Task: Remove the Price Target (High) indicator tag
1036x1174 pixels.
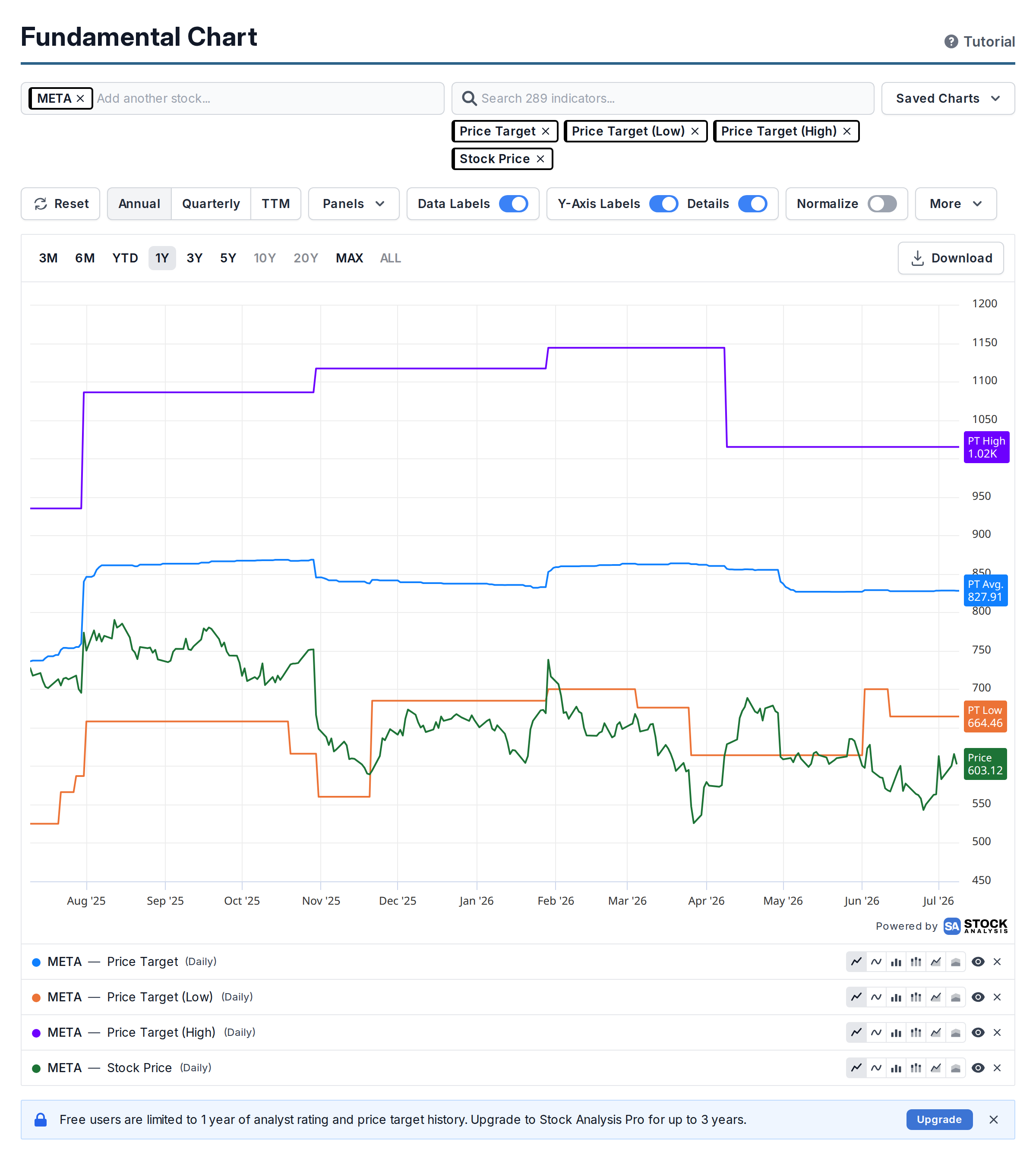Action: 846,131
